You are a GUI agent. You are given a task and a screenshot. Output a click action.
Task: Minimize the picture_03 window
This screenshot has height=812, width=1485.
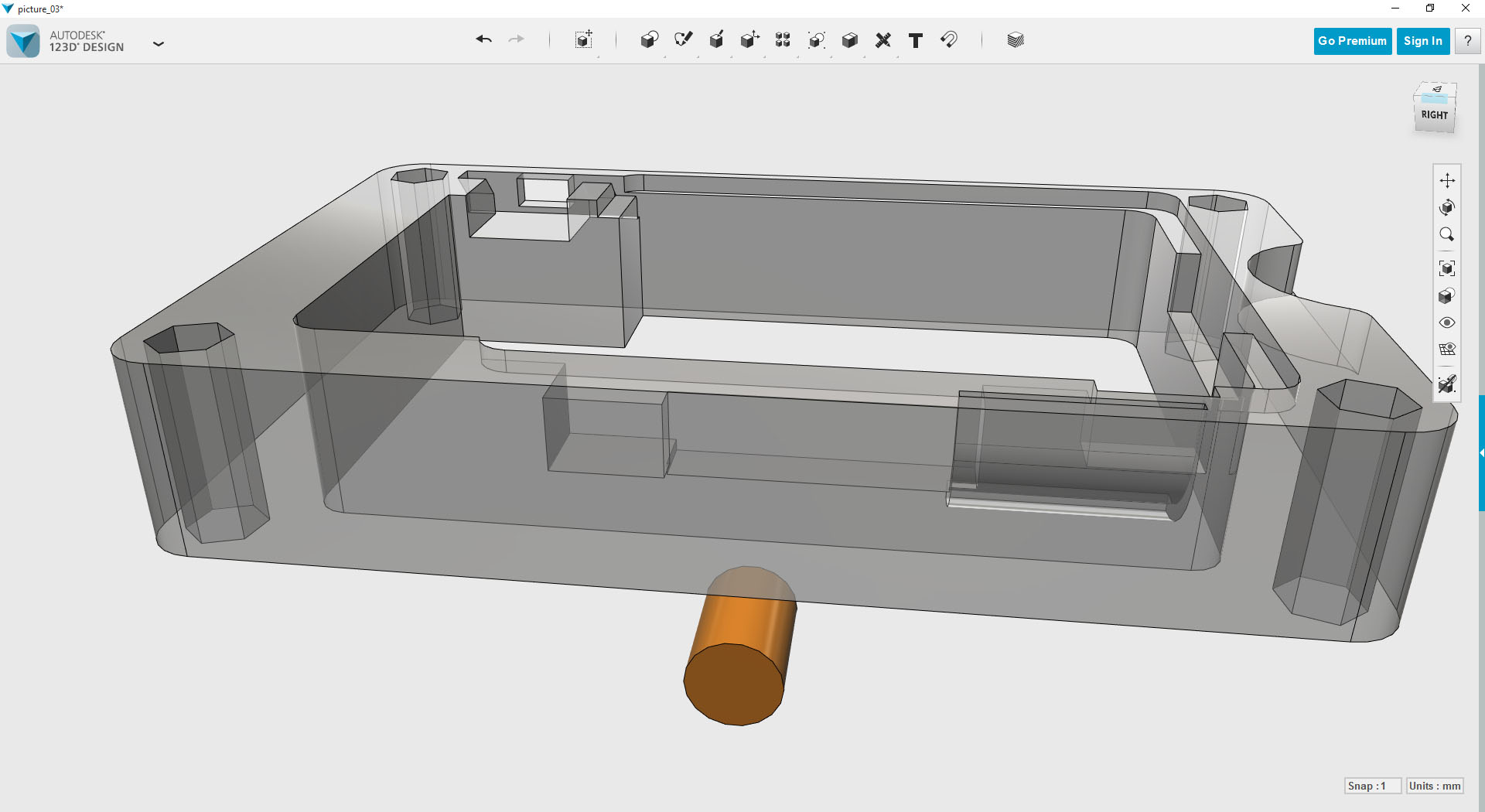pos(1395,9)
